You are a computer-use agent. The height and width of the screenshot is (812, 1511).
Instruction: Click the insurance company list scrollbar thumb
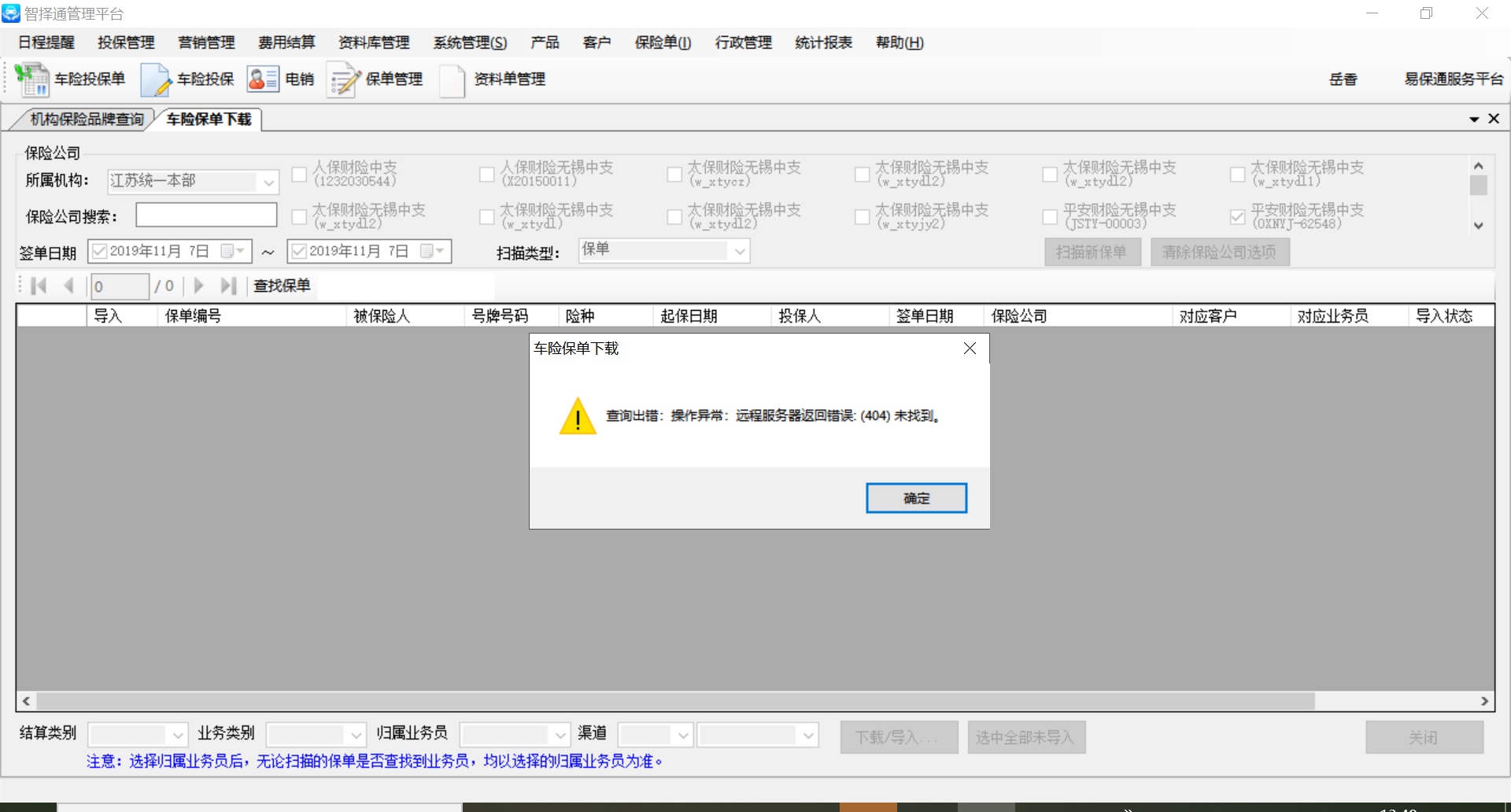click(1479, 185)
